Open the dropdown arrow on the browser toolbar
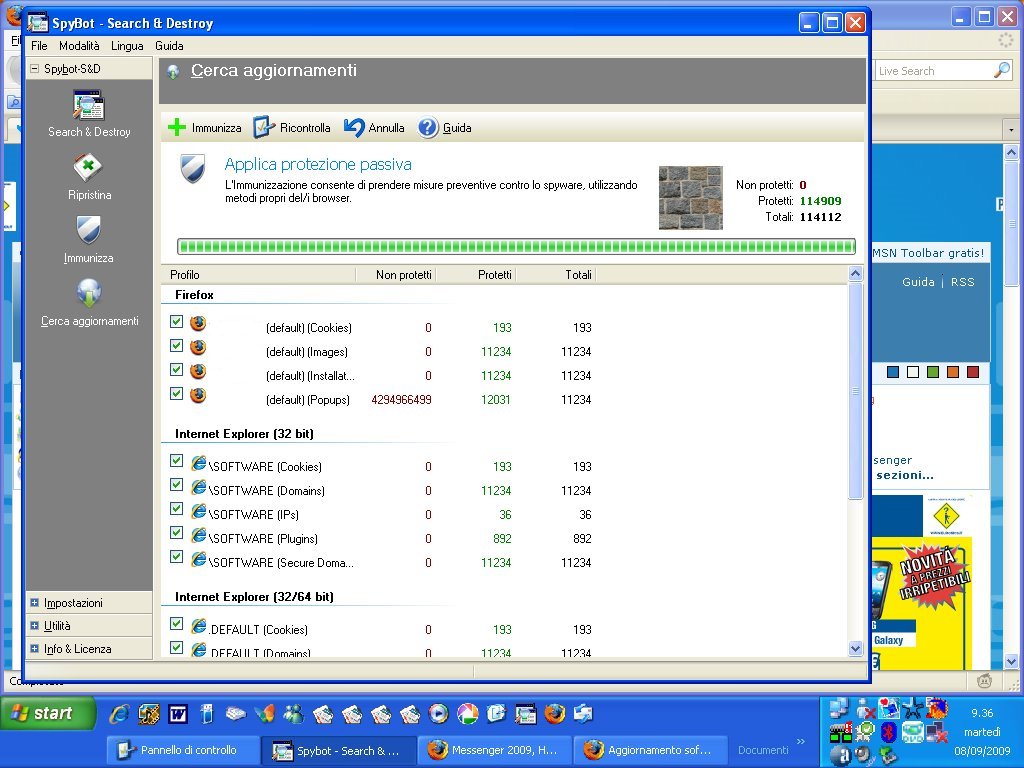The image size is (1024, 768). click(1011, 129)
